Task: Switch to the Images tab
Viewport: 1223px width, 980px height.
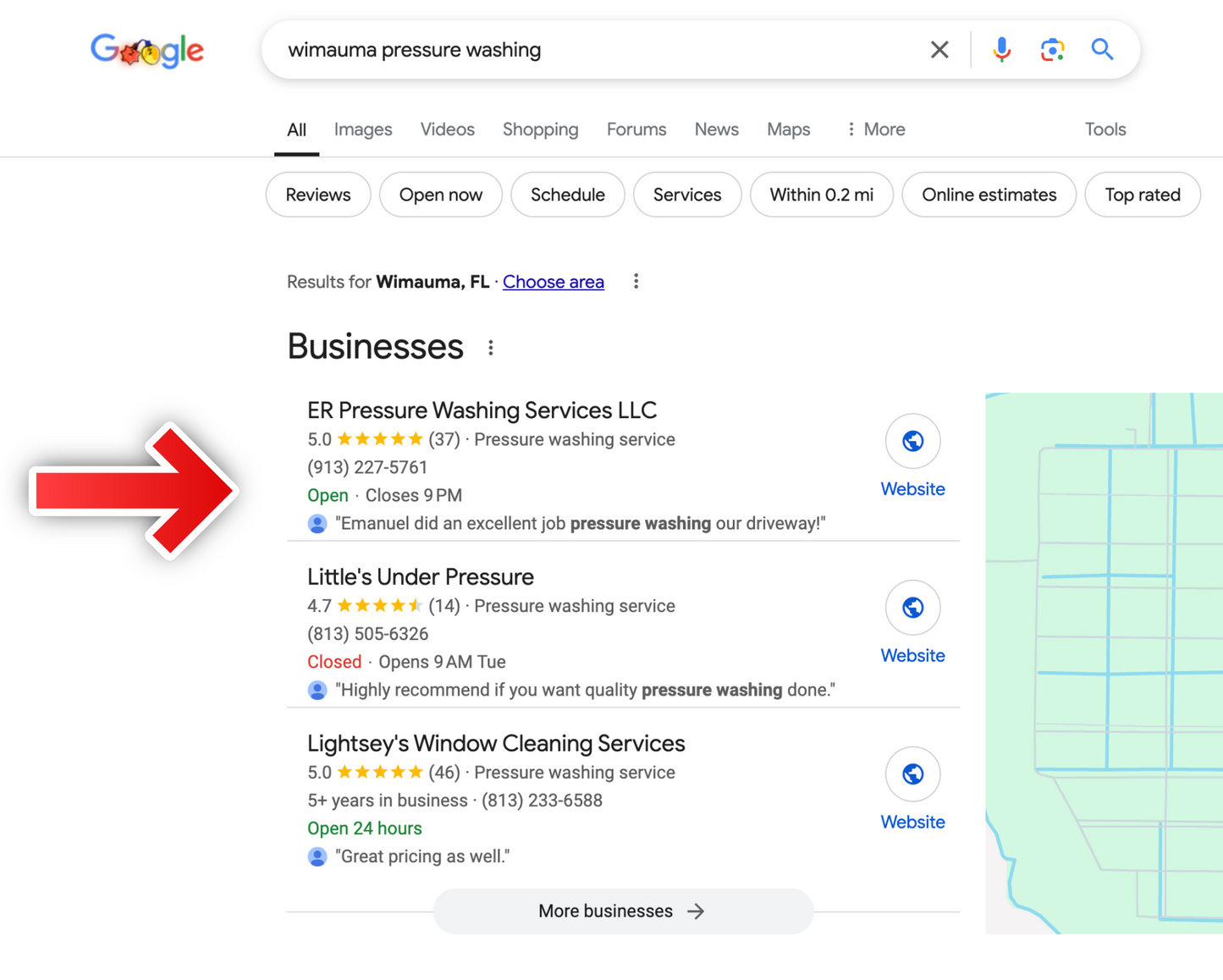Action: pyautogui.click(x=362, y=129)
